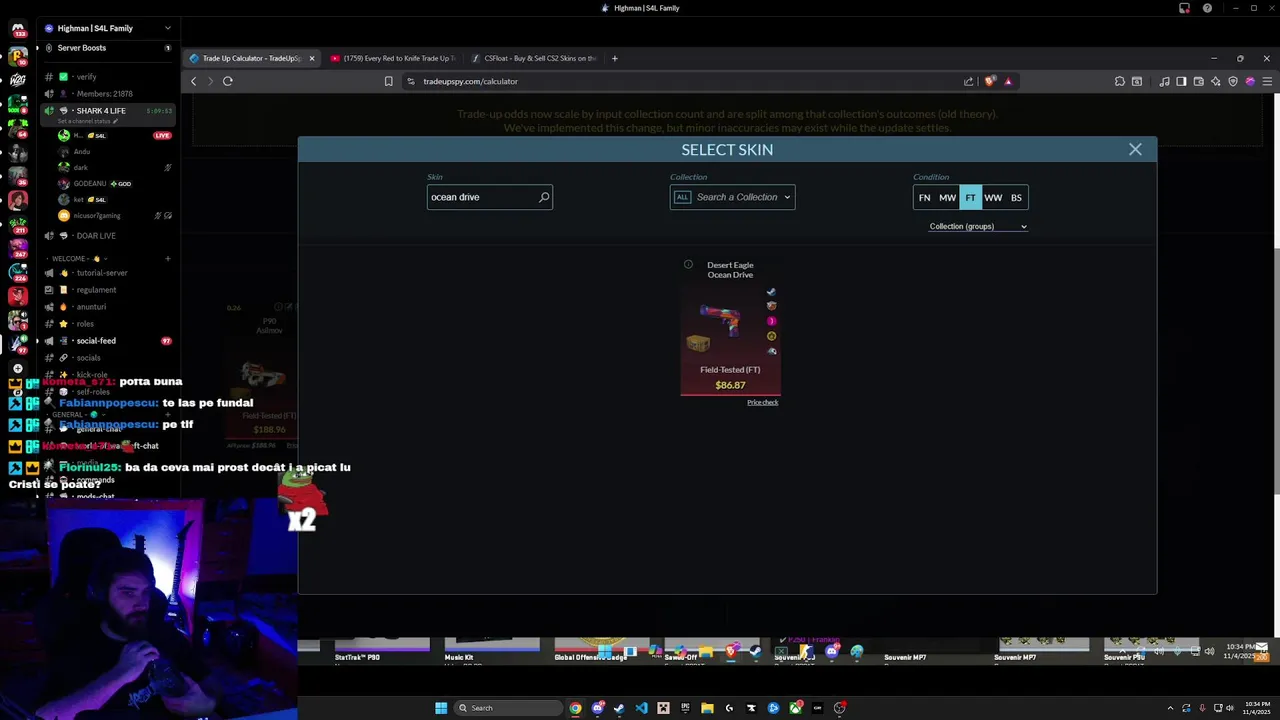Open the DOAR LIVE voice channel
The width and height of the screenshot is (1280, 720).
coord(108,235)
